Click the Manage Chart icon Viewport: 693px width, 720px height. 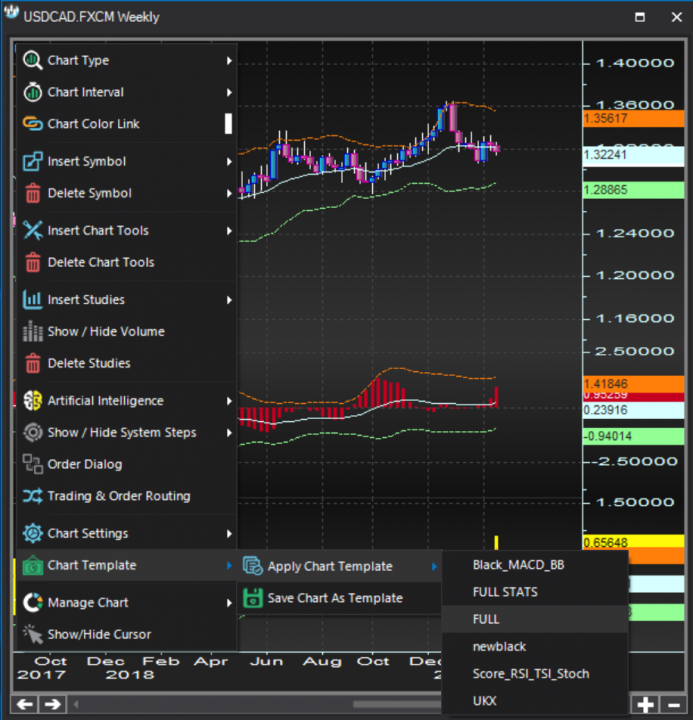pyautogui.click(x=33, y=602)
